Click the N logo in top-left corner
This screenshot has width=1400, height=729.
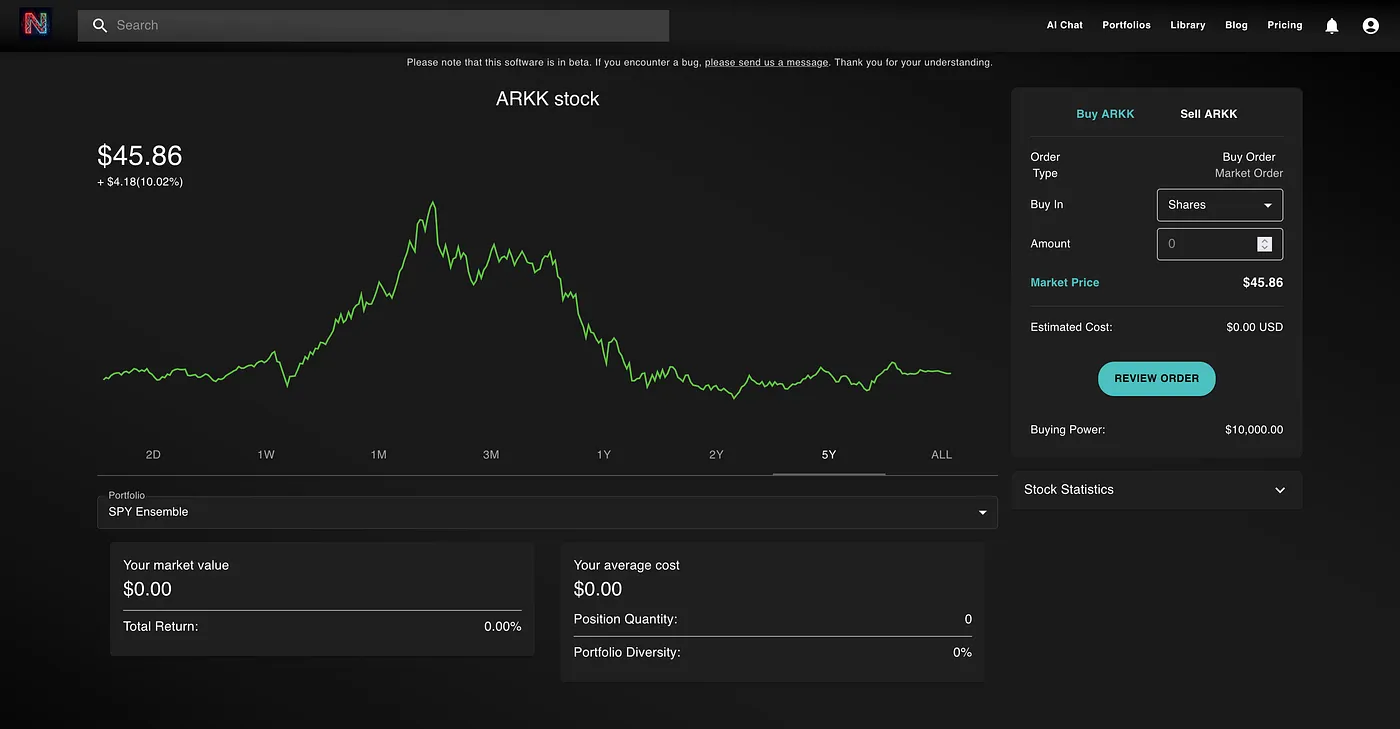36,24
